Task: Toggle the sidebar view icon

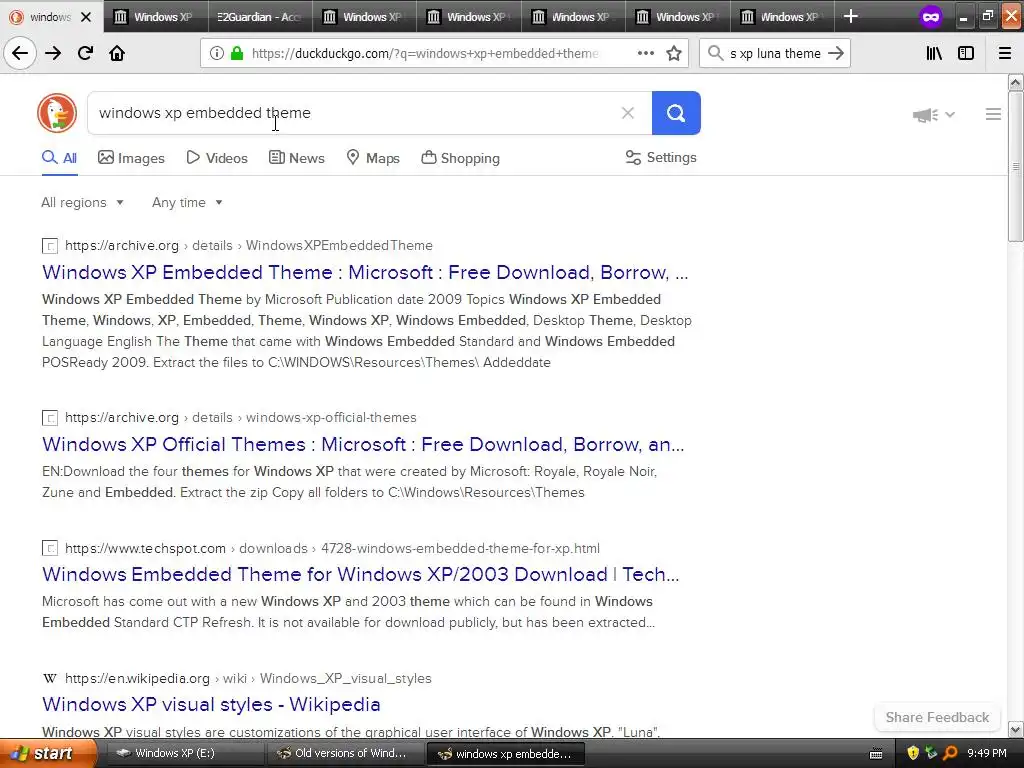Action: pyautogui.click(x=966, y=54)
